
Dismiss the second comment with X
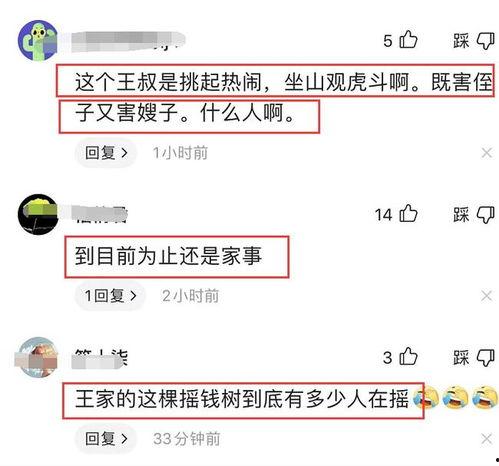pos(486,296)
